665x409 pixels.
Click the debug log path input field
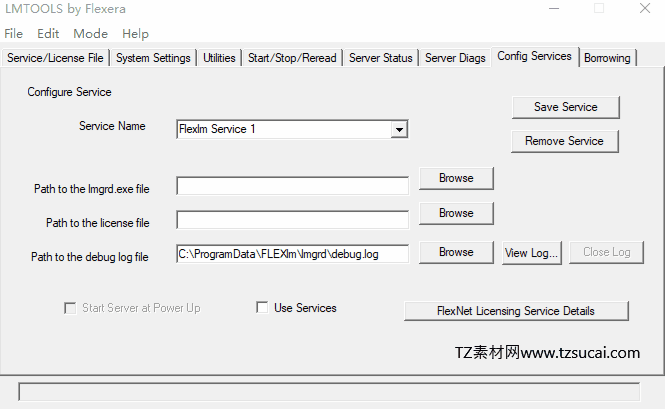tap(293, 254)
